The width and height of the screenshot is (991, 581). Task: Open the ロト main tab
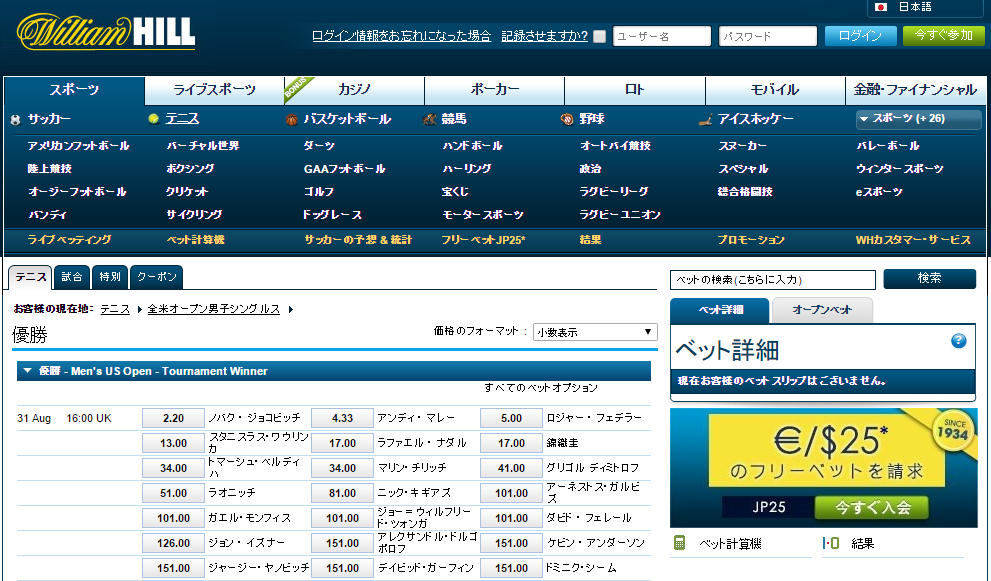635,90
